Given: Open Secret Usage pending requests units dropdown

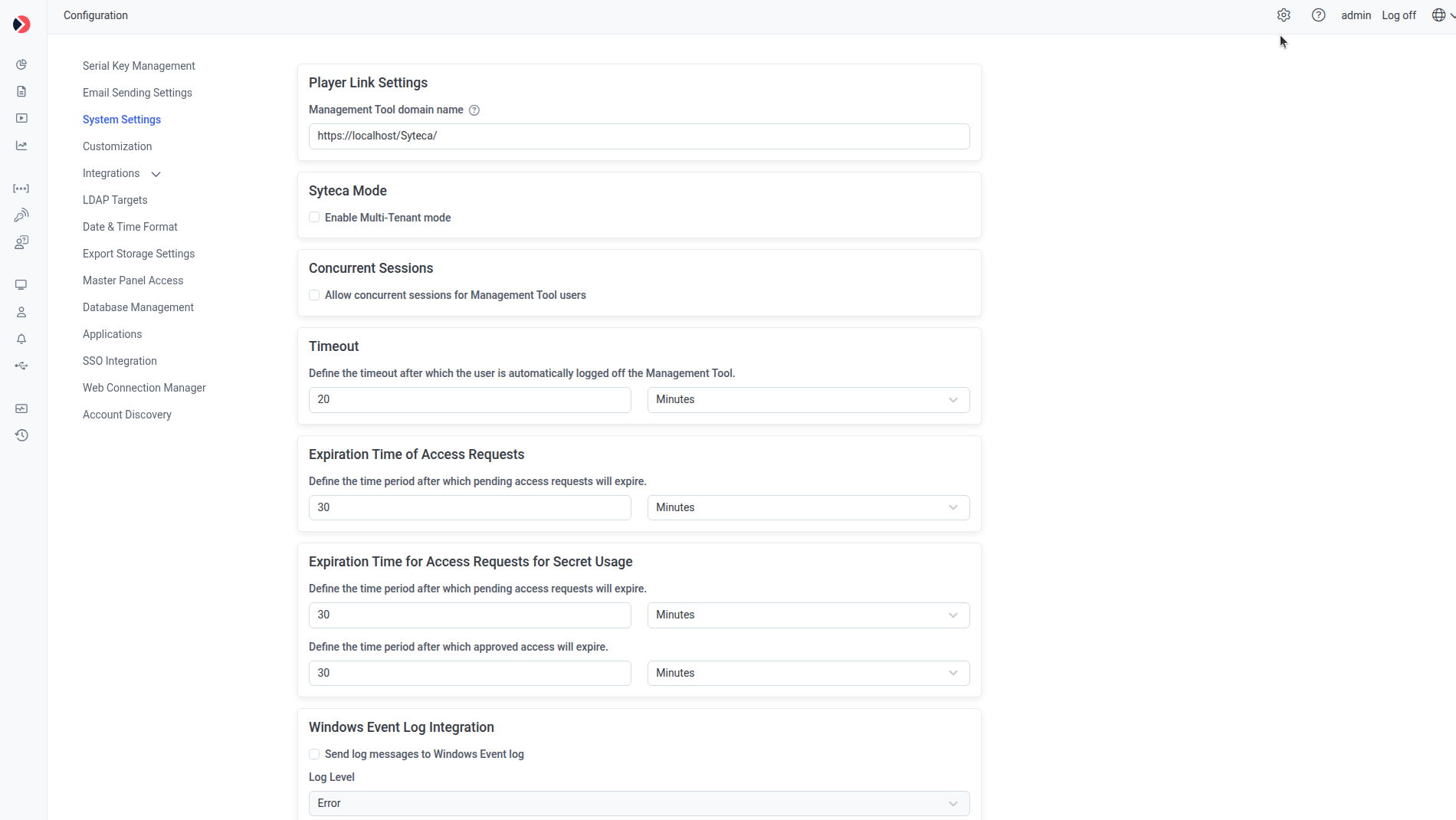Looking at the screenshot, I should (808, 615).
